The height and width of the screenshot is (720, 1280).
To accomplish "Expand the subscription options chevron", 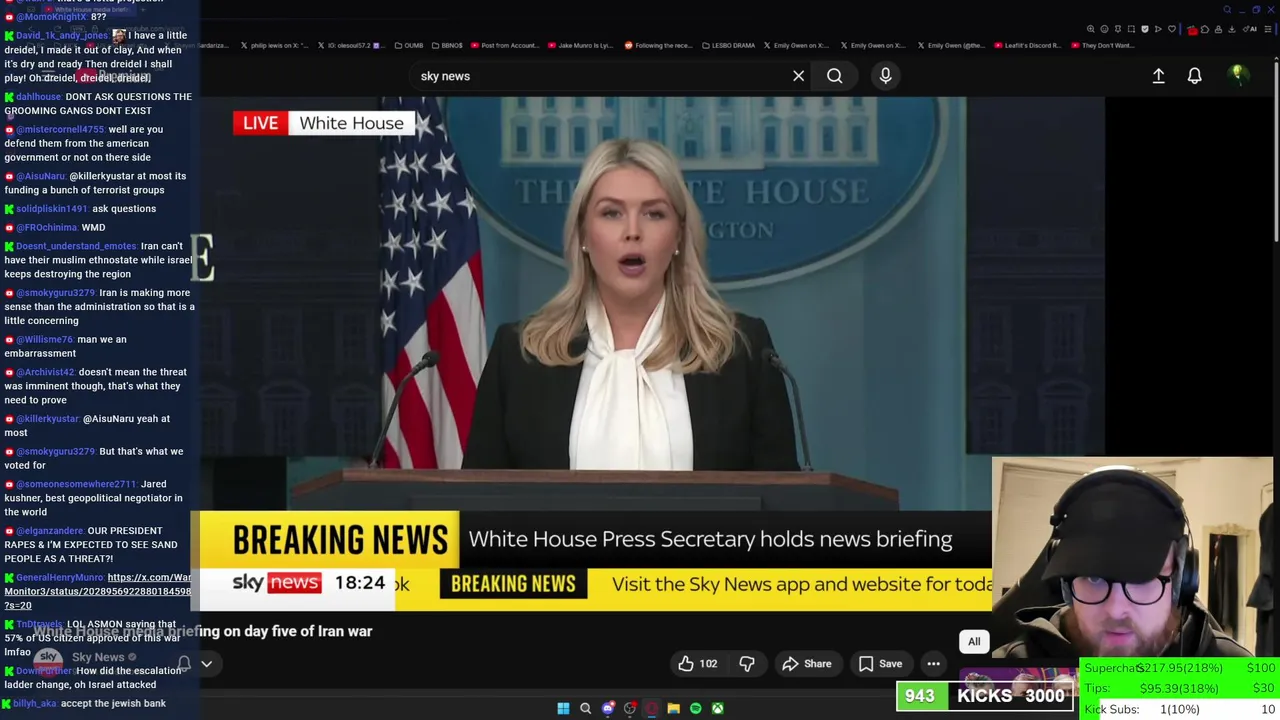I will coord(206,663).
